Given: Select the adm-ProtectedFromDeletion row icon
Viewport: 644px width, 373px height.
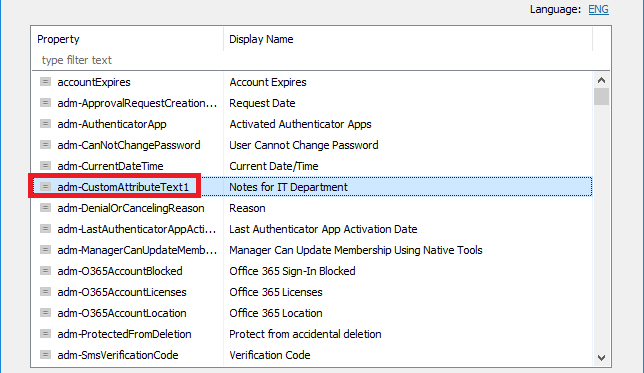Looking at the screenshot, I should point(45,334).
